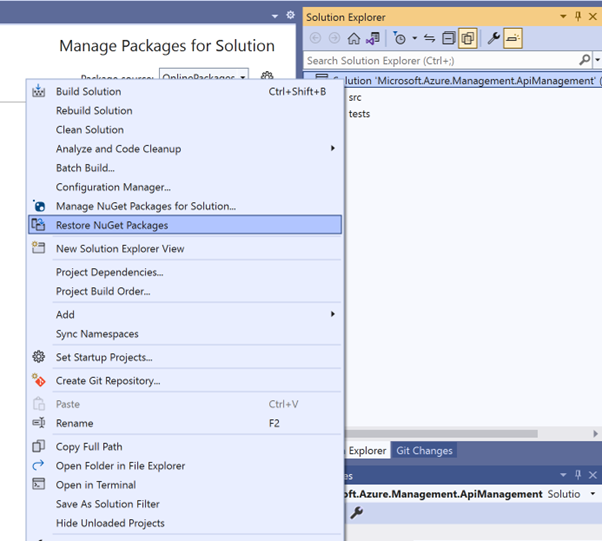Screen dimensions: 602x541
Task: Click right arrow of Solution Explorer horizontal scrollbar
Action: (x=595, y=433)
